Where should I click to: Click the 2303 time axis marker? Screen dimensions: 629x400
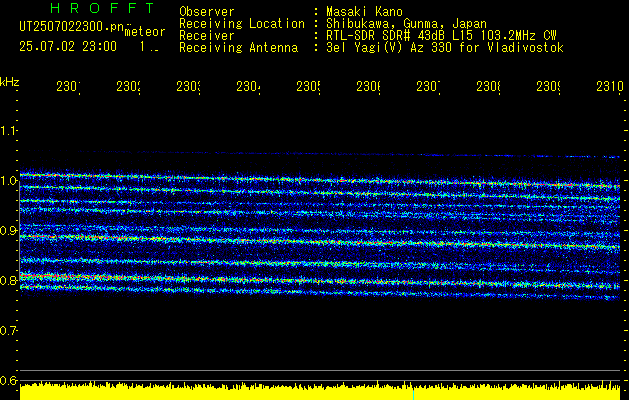(x=188, y=86)
